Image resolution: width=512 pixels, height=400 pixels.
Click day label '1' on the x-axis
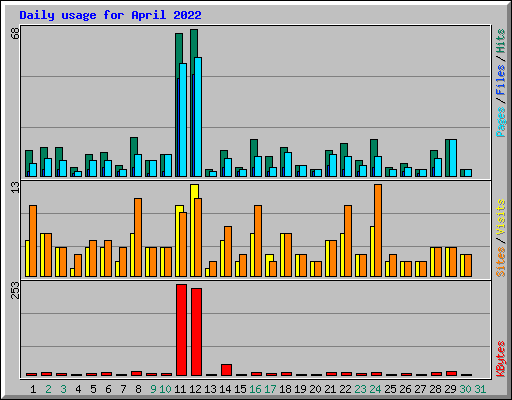(x=33, y=389)
